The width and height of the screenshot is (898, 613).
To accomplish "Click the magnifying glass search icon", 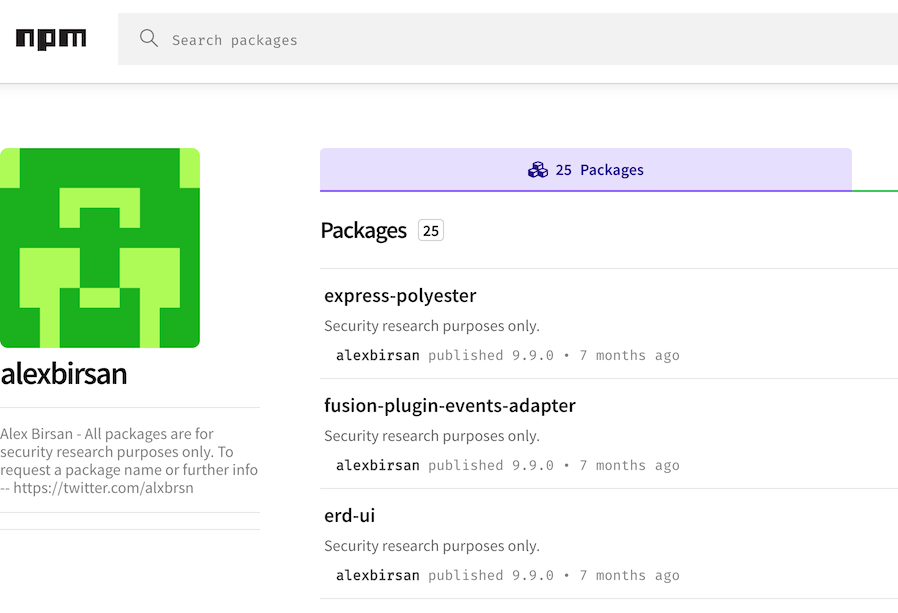I will pyautogui.click(x=149, y=38).
